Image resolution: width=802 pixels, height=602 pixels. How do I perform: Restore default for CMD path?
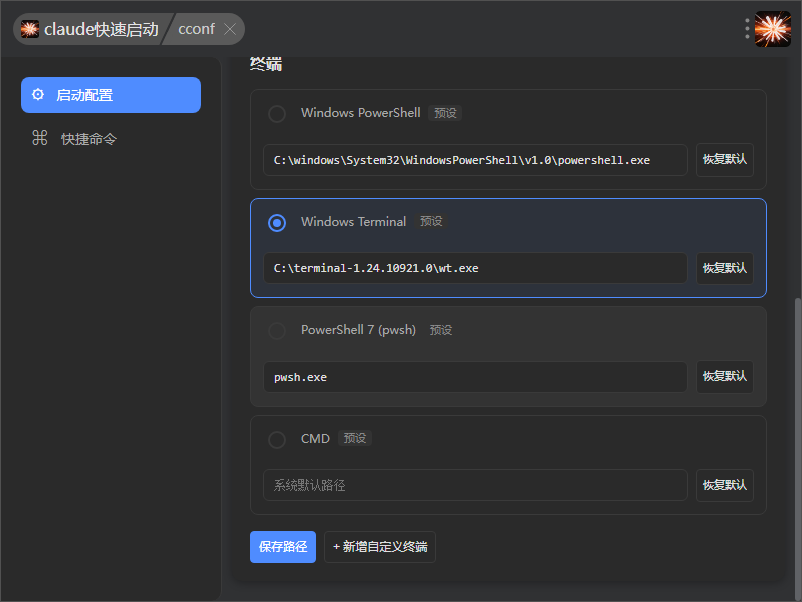725,485
